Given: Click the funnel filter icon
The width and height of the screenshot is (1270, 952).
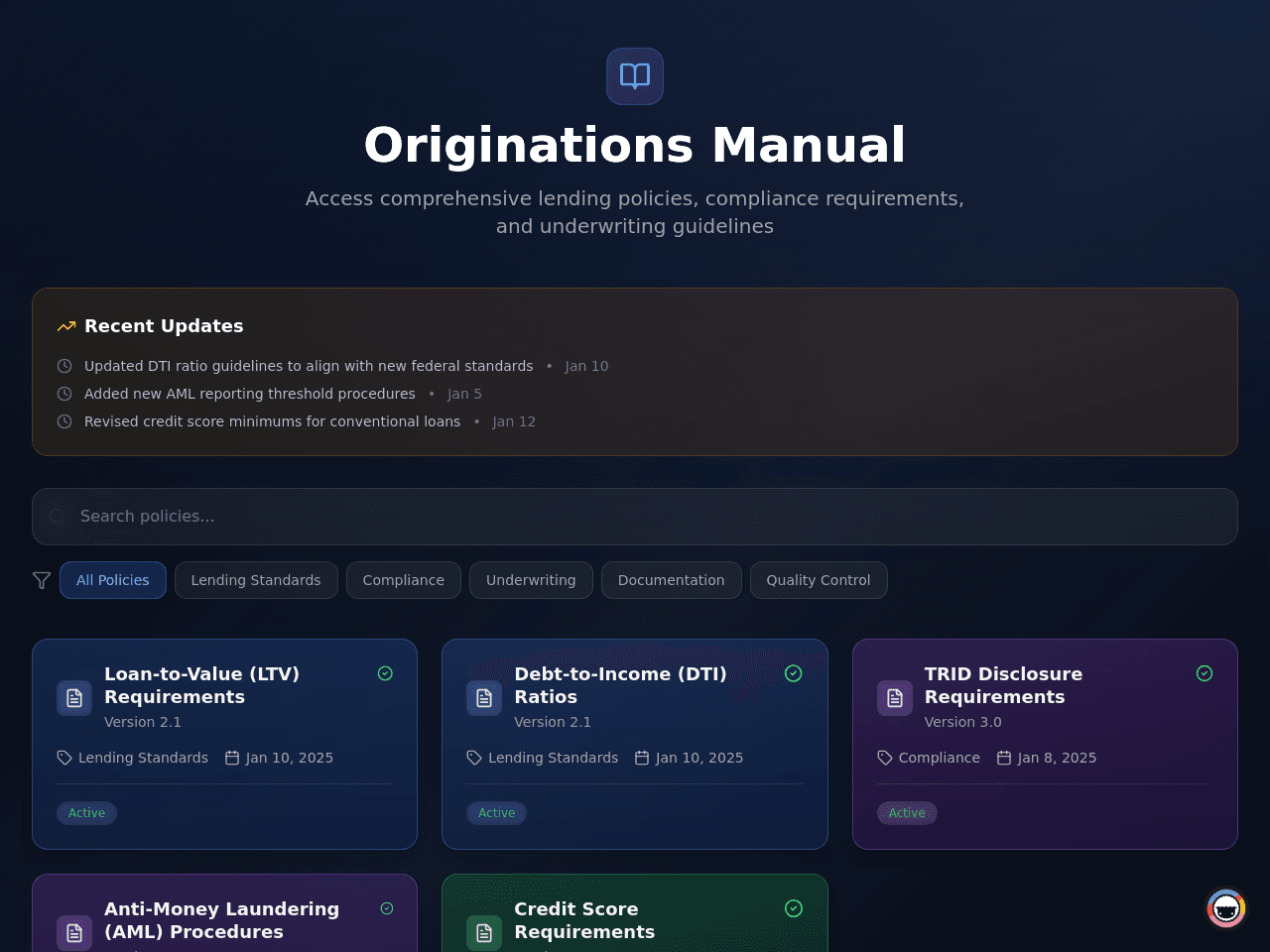Looking at the screenshot, I should coord(42,580).
